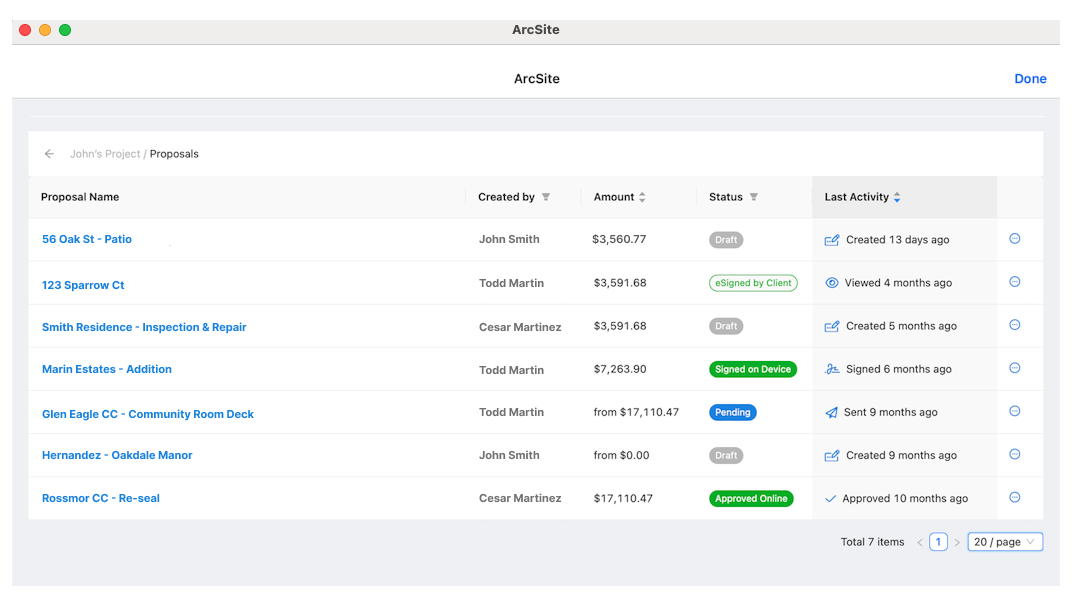Click the created icon in Smith Residence row
1072x606 pixels.
pos(831,326)
